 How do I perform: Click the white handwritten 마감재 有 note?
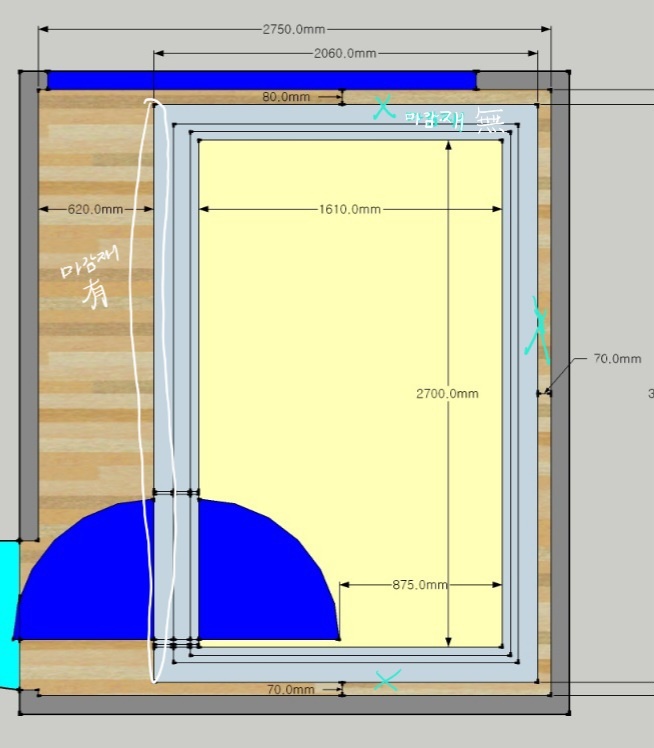[x=92, y=280]
